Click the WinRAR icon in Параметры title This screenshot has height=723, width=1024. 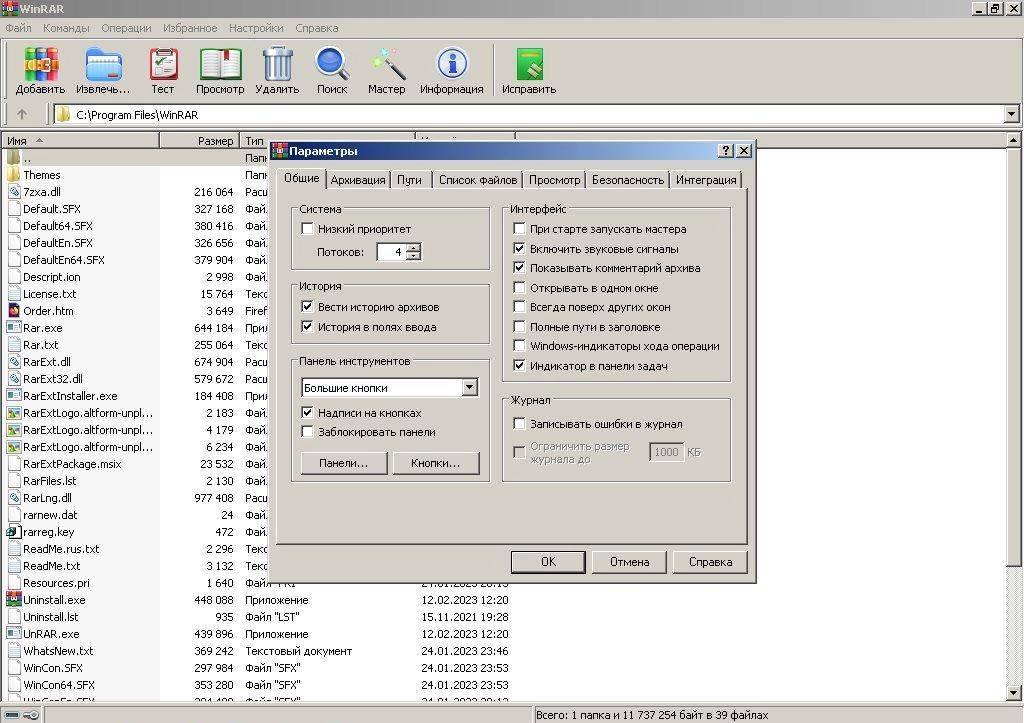(280, 150)
